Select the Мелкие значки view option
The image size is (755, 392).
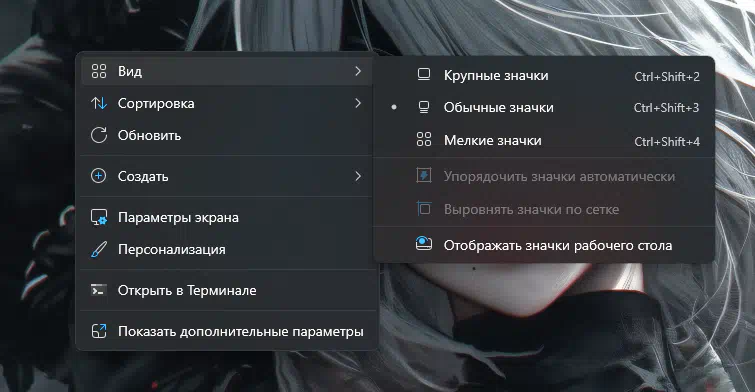(x=544, y=140)
